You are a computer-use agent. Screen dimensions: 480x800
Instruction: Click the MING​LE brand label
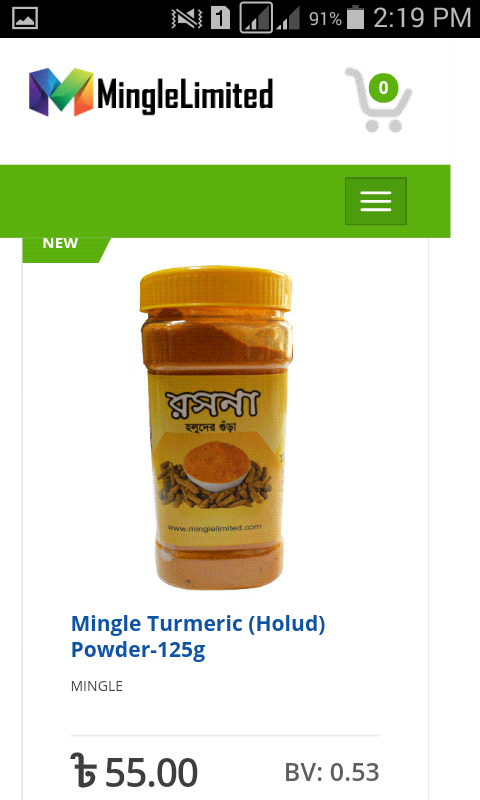(97, 686)
